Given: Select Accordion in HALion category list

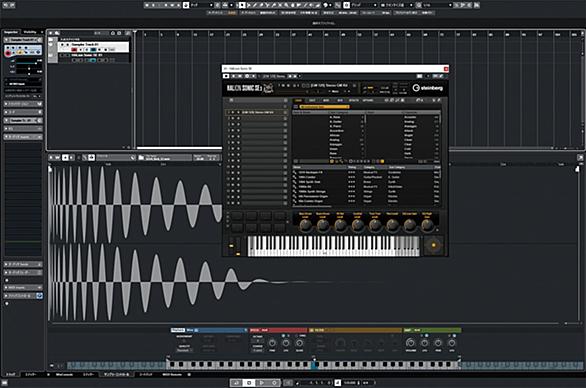Looking at the screenshot, I should point(337,131).
